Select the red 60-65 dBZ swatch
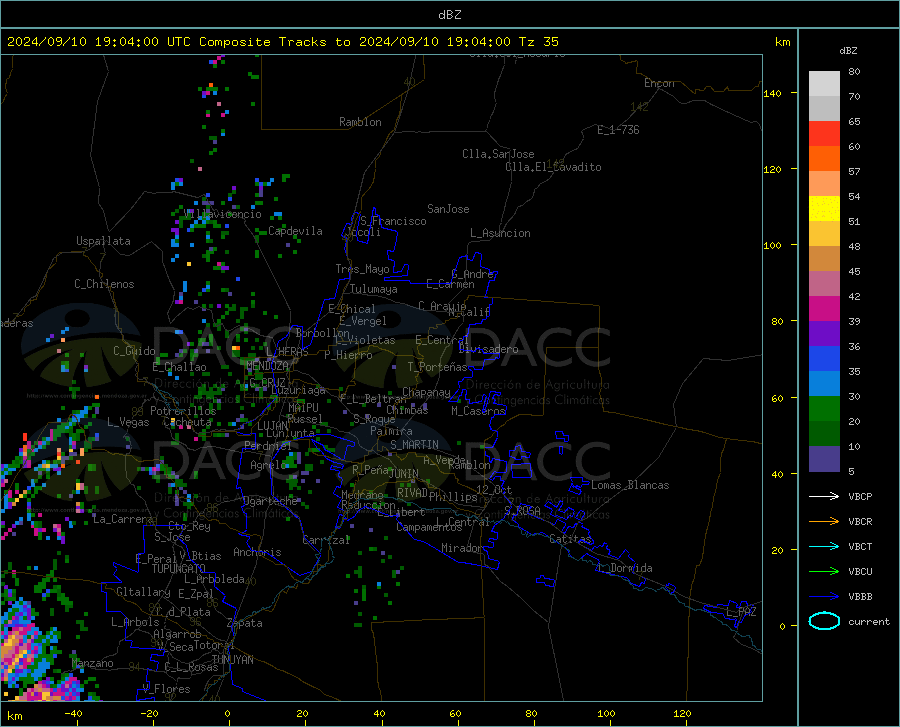Image resolution: width=900 pixels, height=727 pixels. (x=824, y=134)
